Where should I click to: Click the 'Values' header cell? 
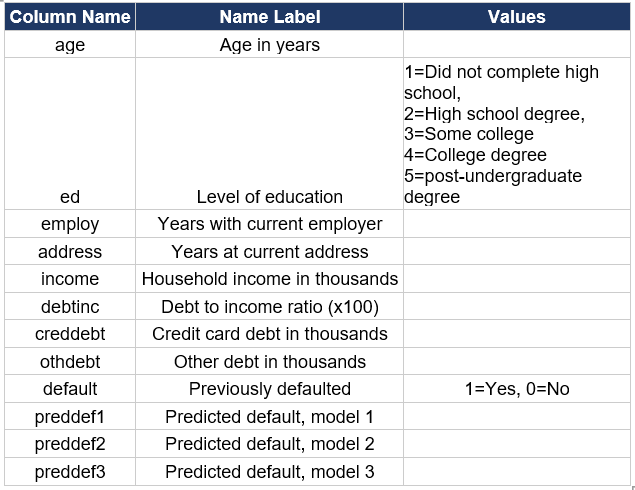click(x=517, y=17)
